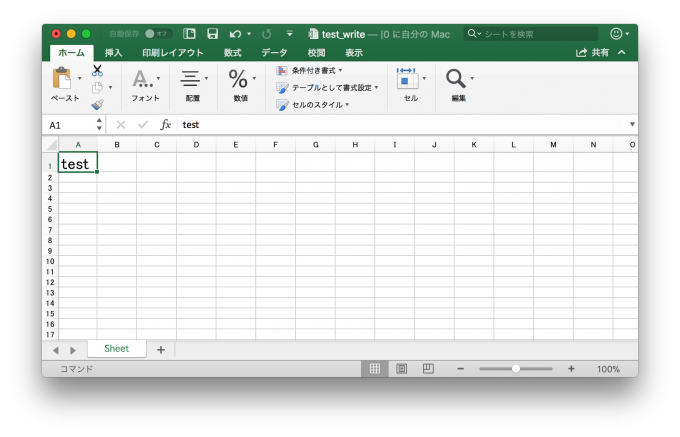680x437 pixels.
Task: Click the smiley feedback icon
Action: click(616, 34)
